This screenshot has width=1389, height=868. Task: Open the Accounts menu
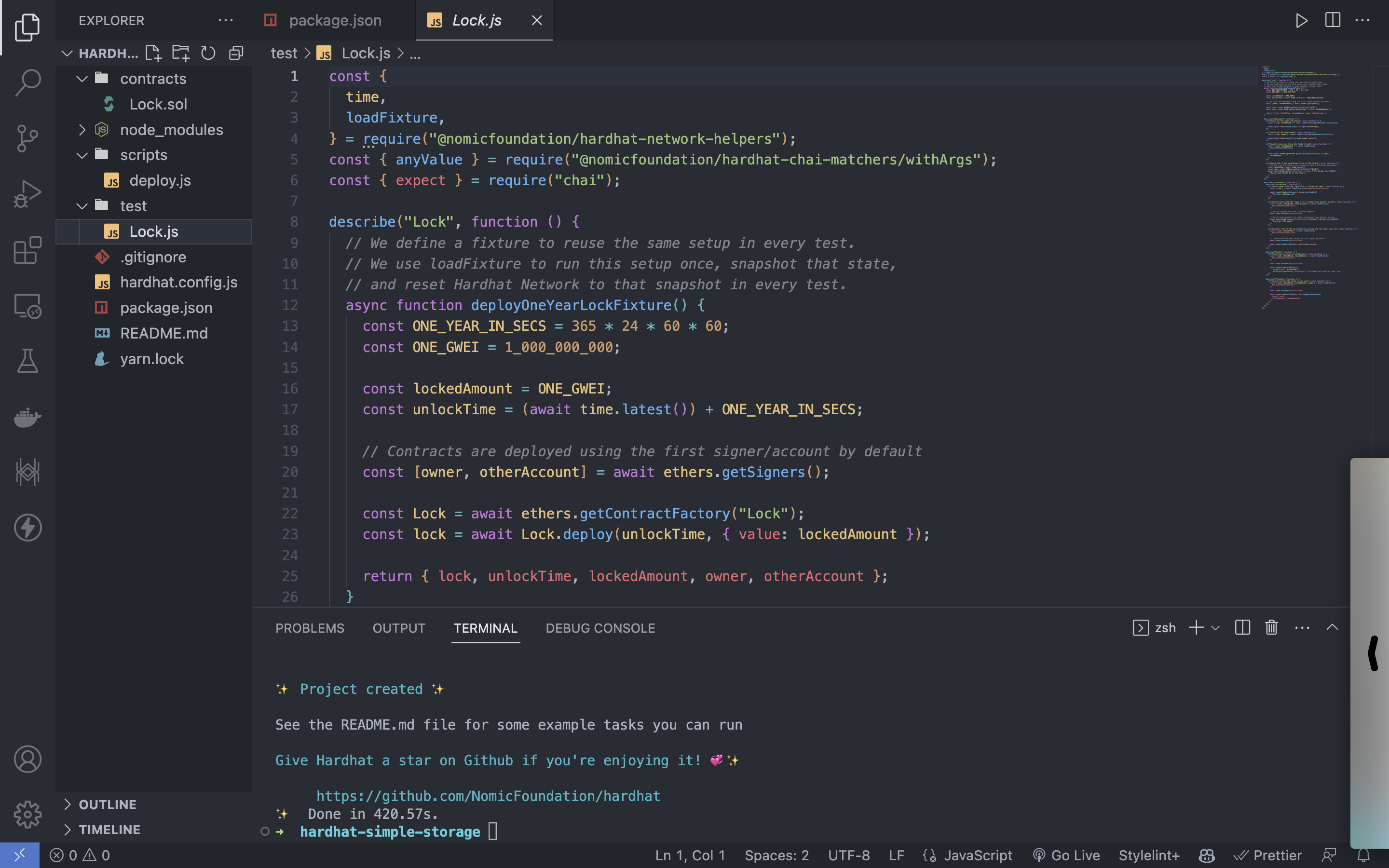coord(27,759)
